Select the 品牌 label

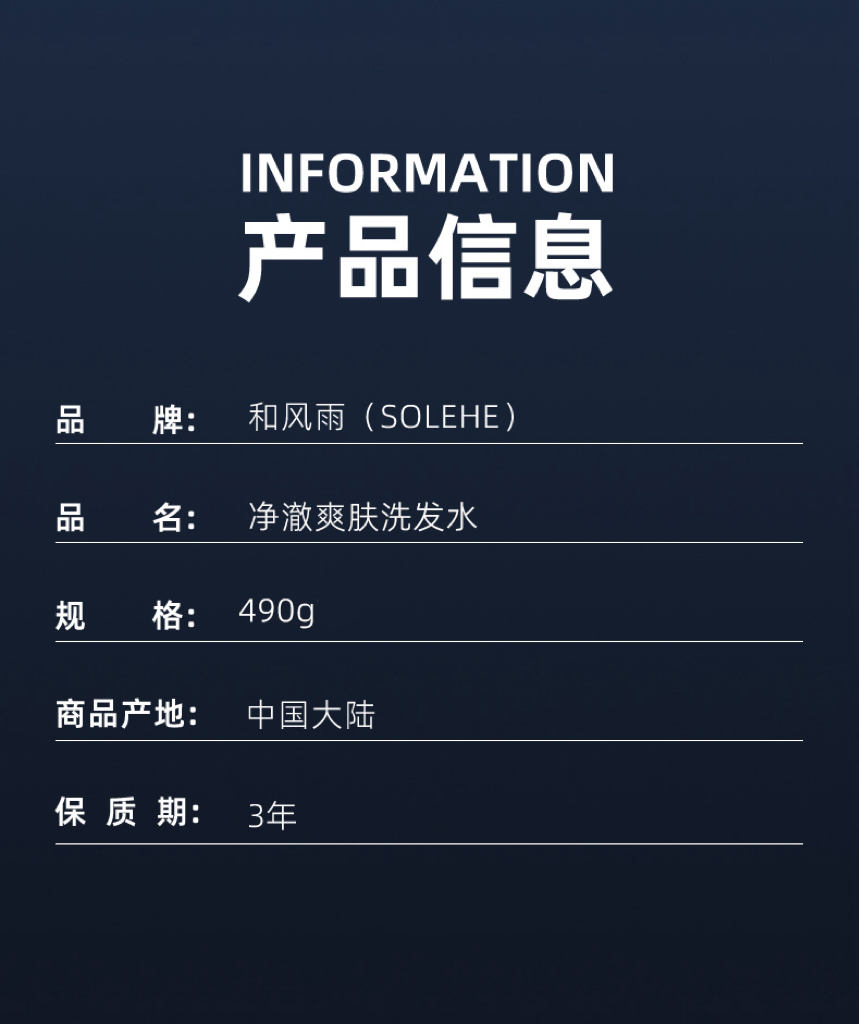click(x=126, y=419)
